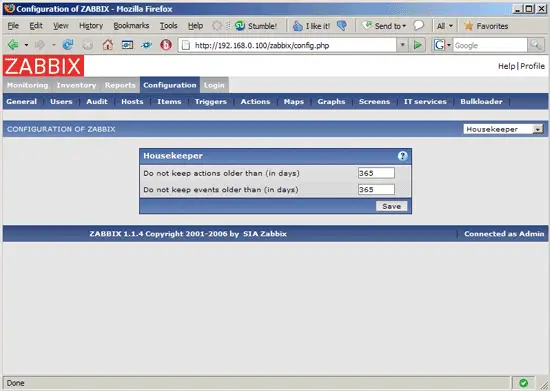Click the search magnifier icon in the Google box

(x=535, y=45)
